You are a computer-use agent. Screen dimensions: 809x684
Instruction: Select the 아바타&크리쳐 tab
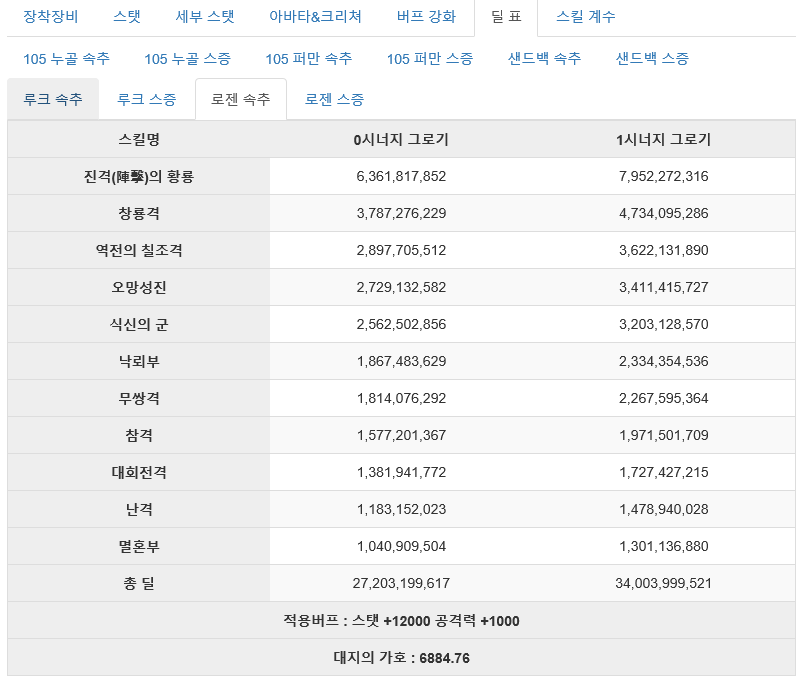(315, 17)
